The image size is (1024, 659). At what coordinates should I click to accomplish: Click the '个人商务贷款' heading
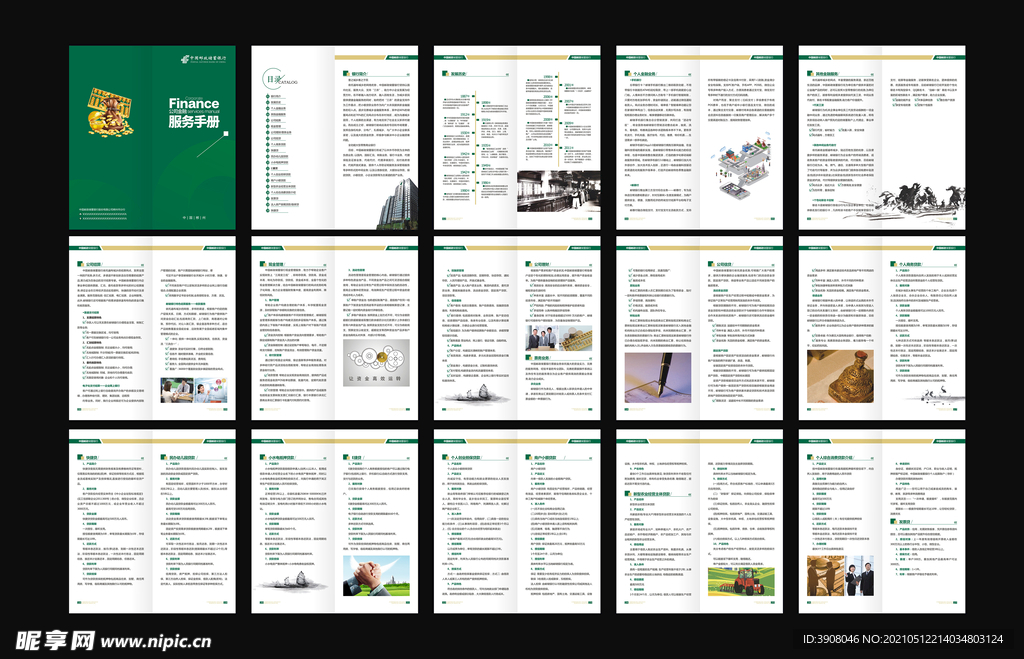[909, 265]
